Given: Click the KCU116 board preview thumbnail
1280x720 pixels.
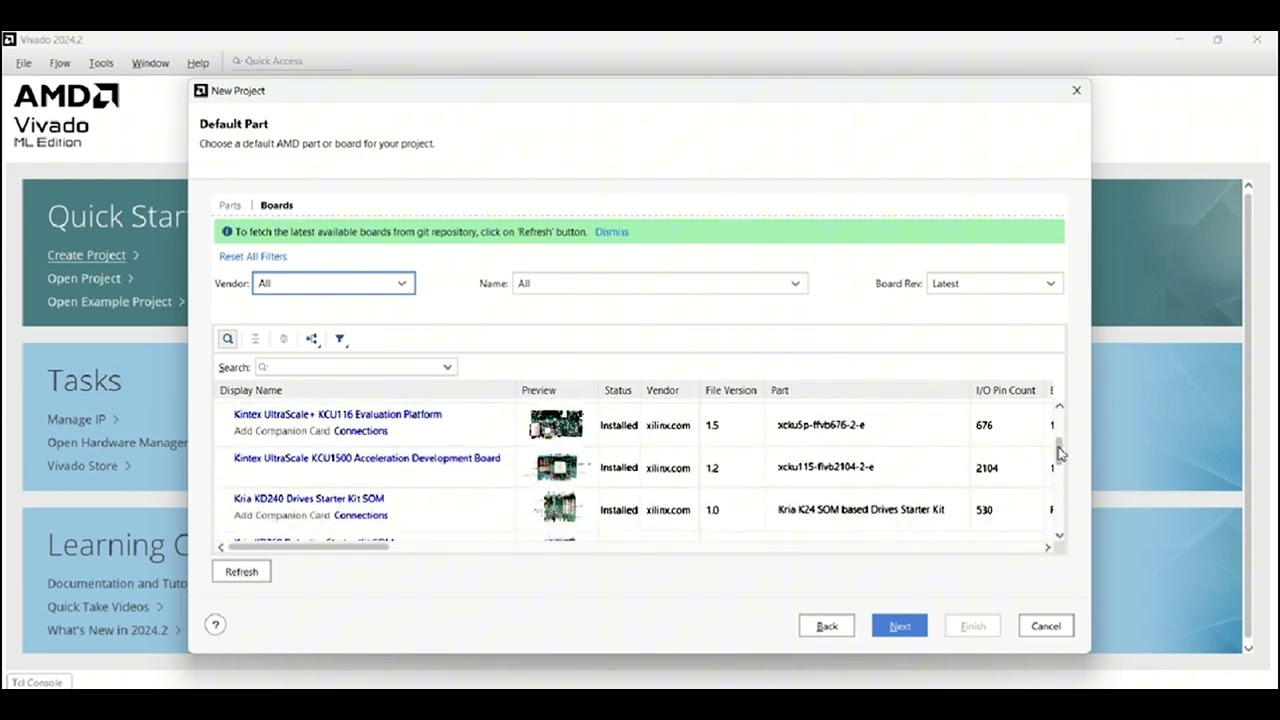Looking at the screenshot, I should [556, 424].
